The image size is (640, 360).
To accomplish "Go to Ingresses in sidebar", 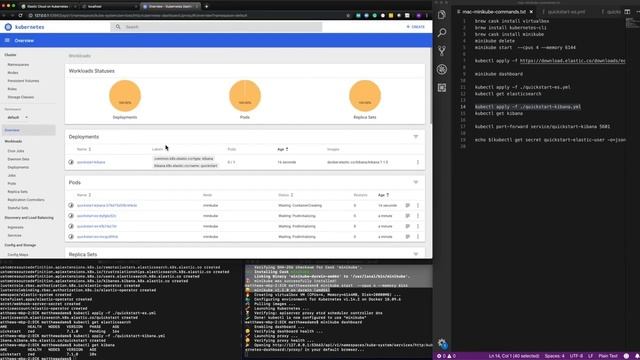I will 16,227.
